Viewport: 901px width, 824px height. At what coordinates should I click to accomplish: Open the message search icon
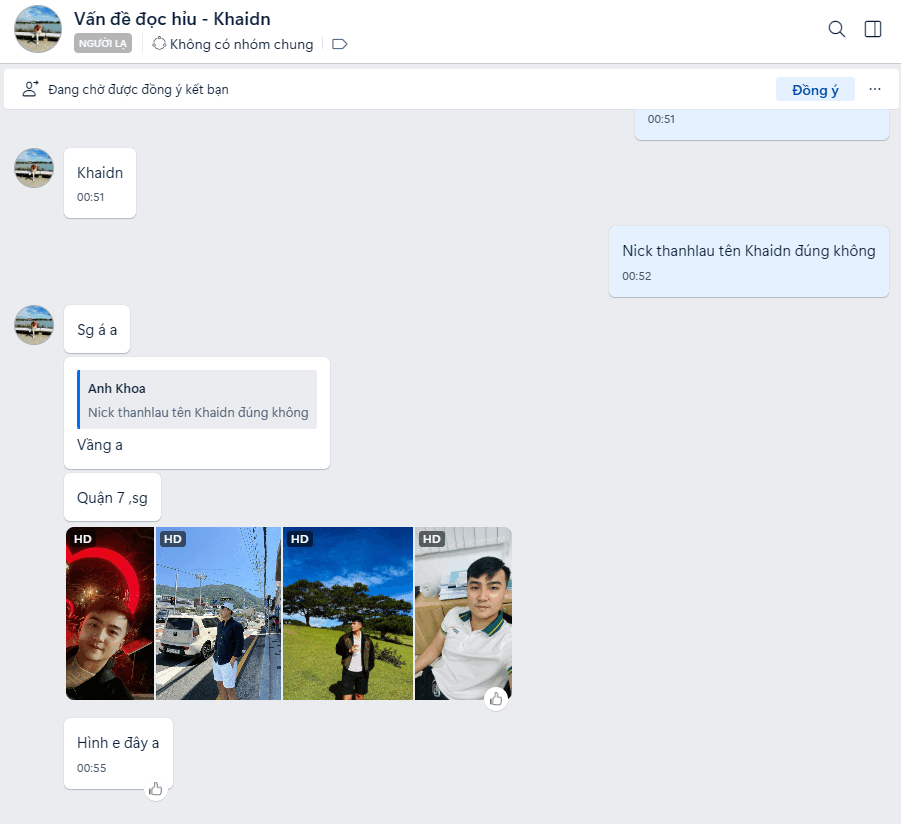[x=837, y=29]
